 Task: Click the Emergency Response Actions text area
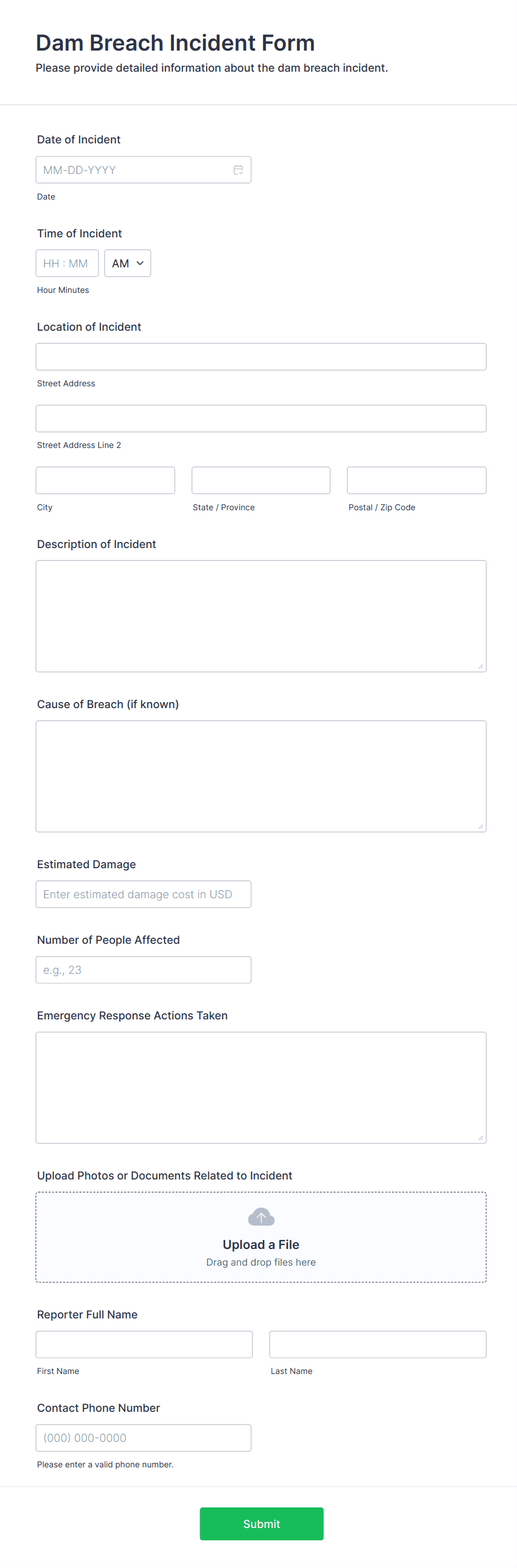point(261,1087)
